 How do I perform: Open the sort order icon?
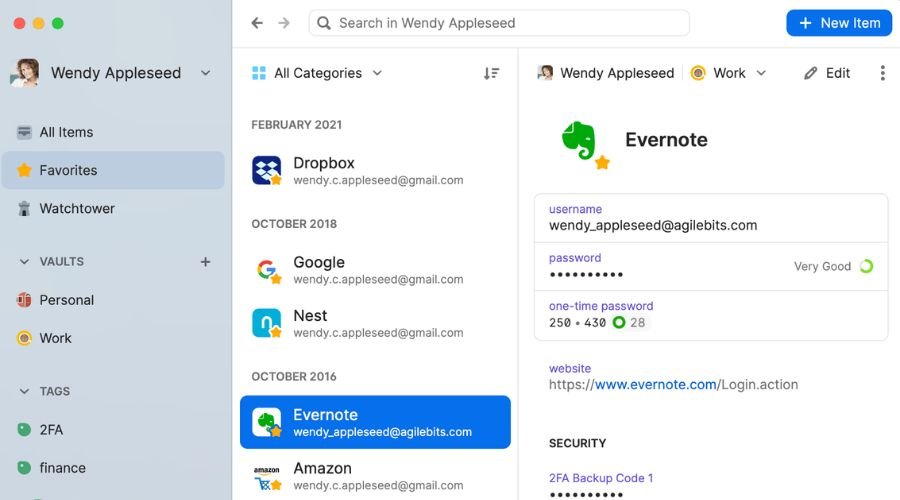[491, 73]
